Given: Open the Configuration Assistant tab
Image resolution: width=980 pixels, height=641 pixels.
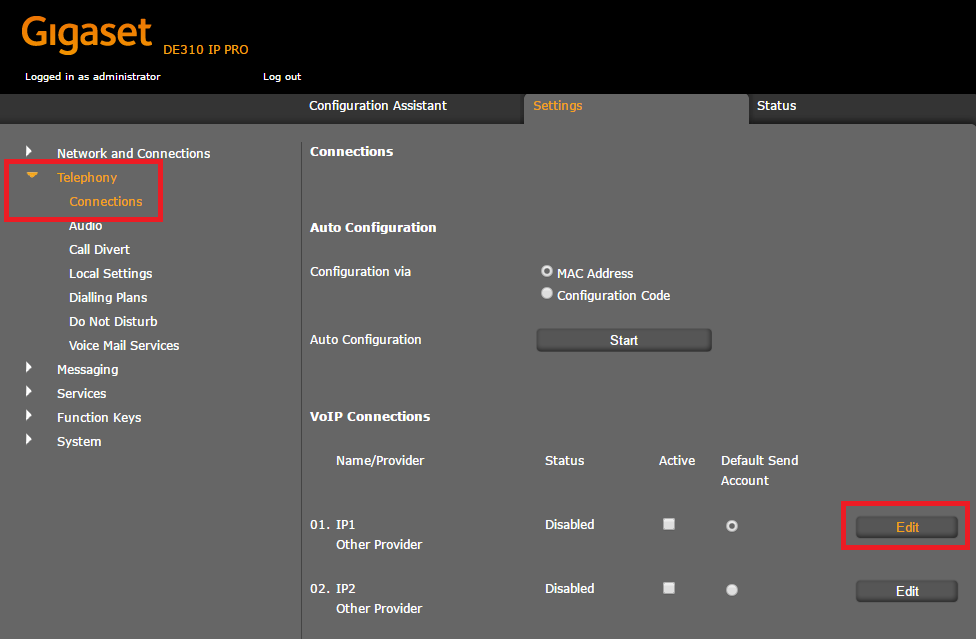Looking at the screenshot, I should click(378, 105).
